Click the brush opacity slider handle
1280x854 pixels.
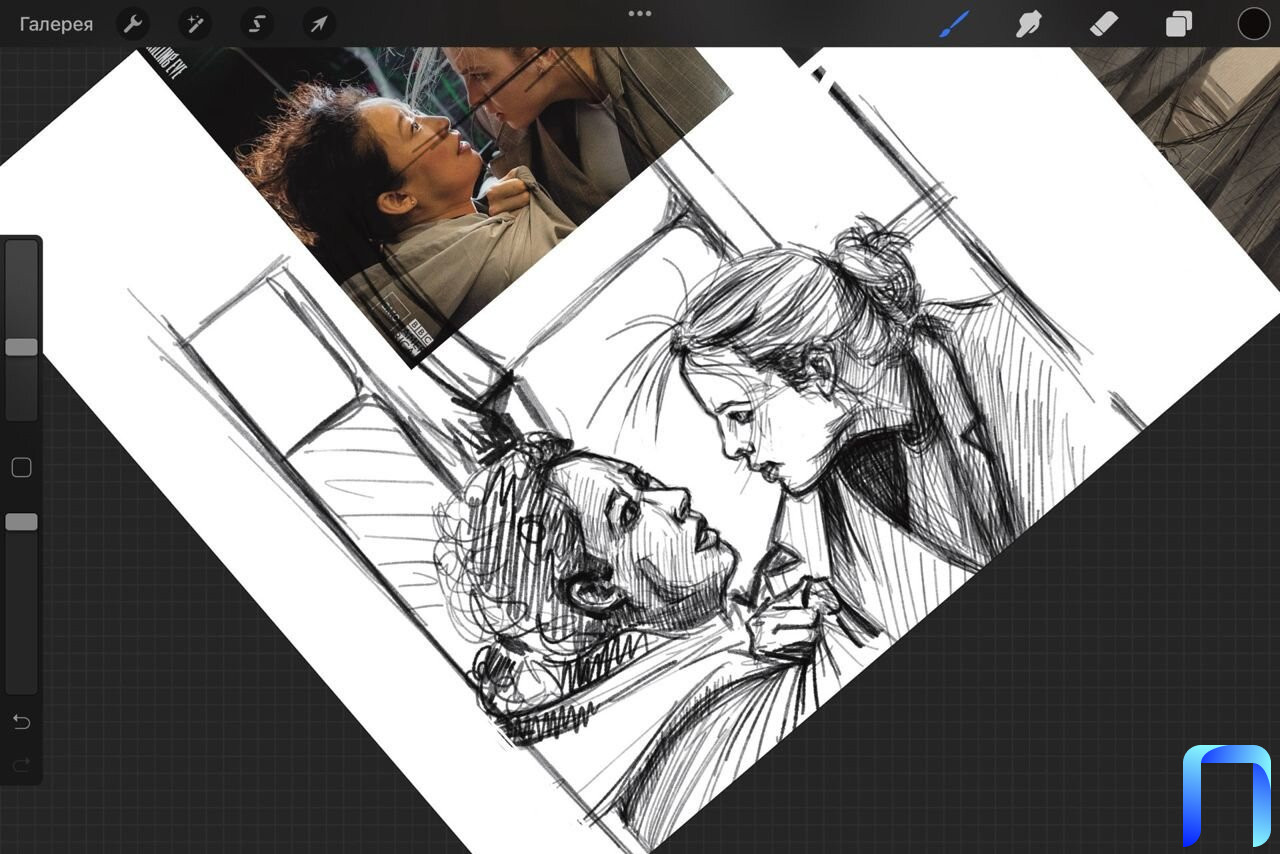coord(21,522)
